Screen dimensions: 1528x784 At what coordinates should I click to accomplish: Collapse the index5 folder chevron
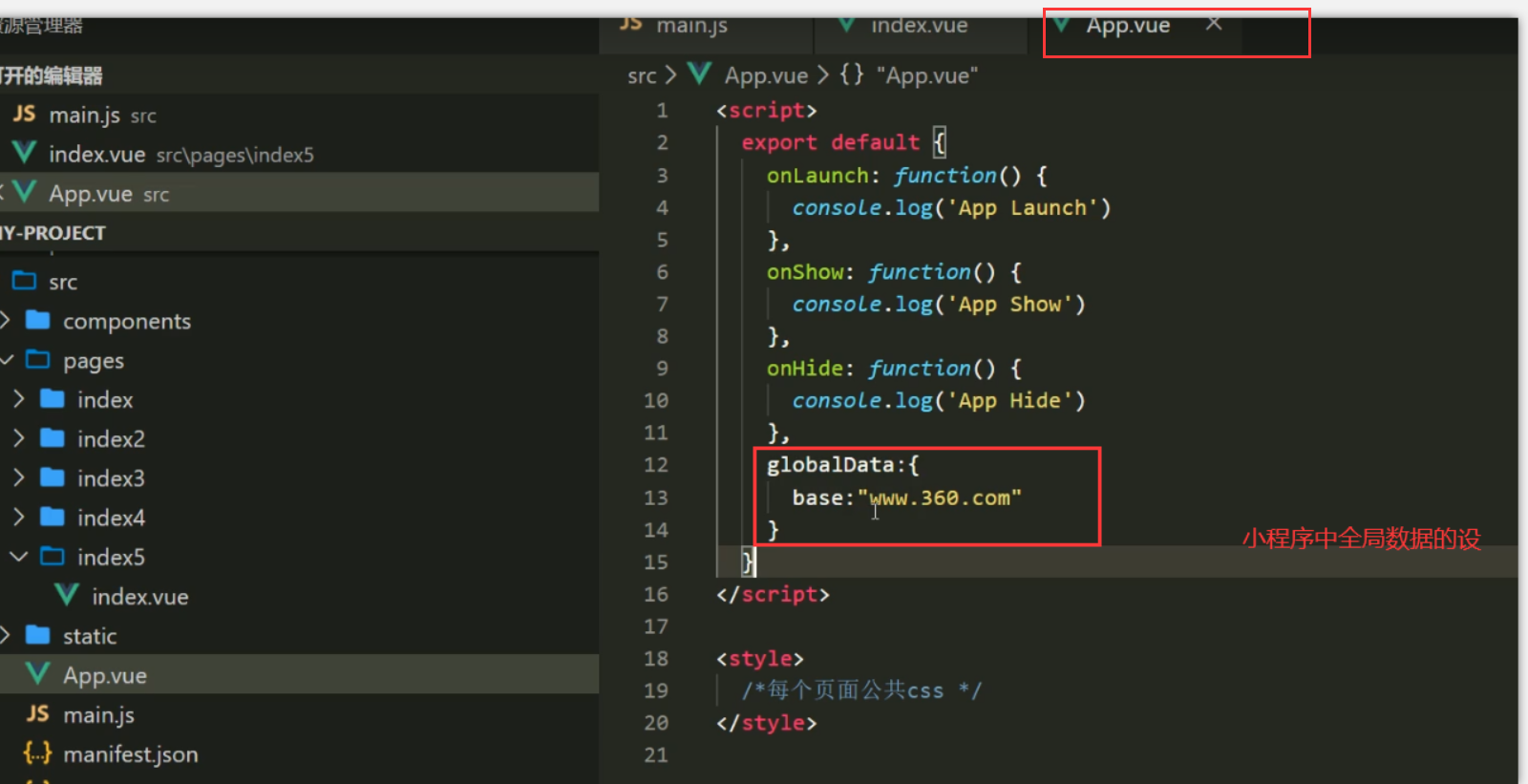click(19, 556)
